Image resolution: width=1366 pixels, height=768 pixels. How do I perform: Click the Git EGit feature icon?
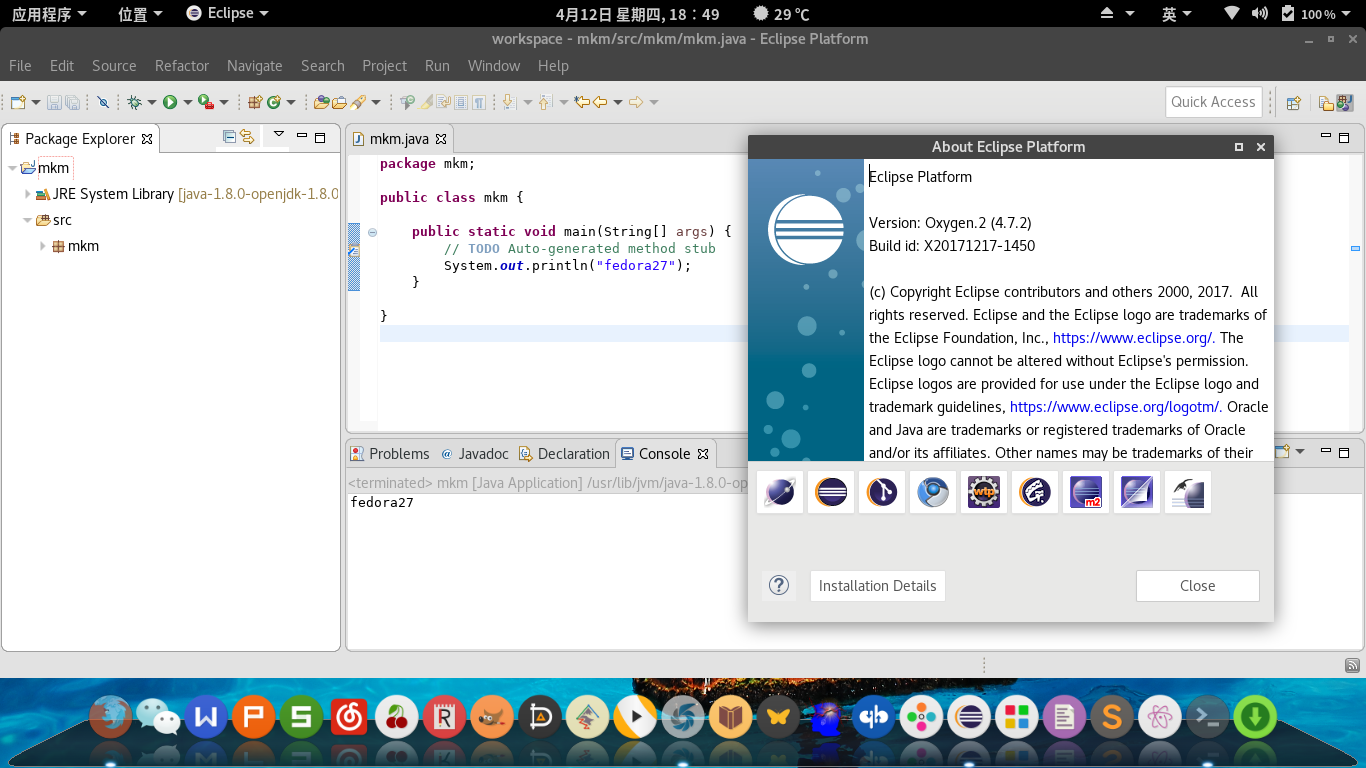pyautogui.click(x=882, y=492)
